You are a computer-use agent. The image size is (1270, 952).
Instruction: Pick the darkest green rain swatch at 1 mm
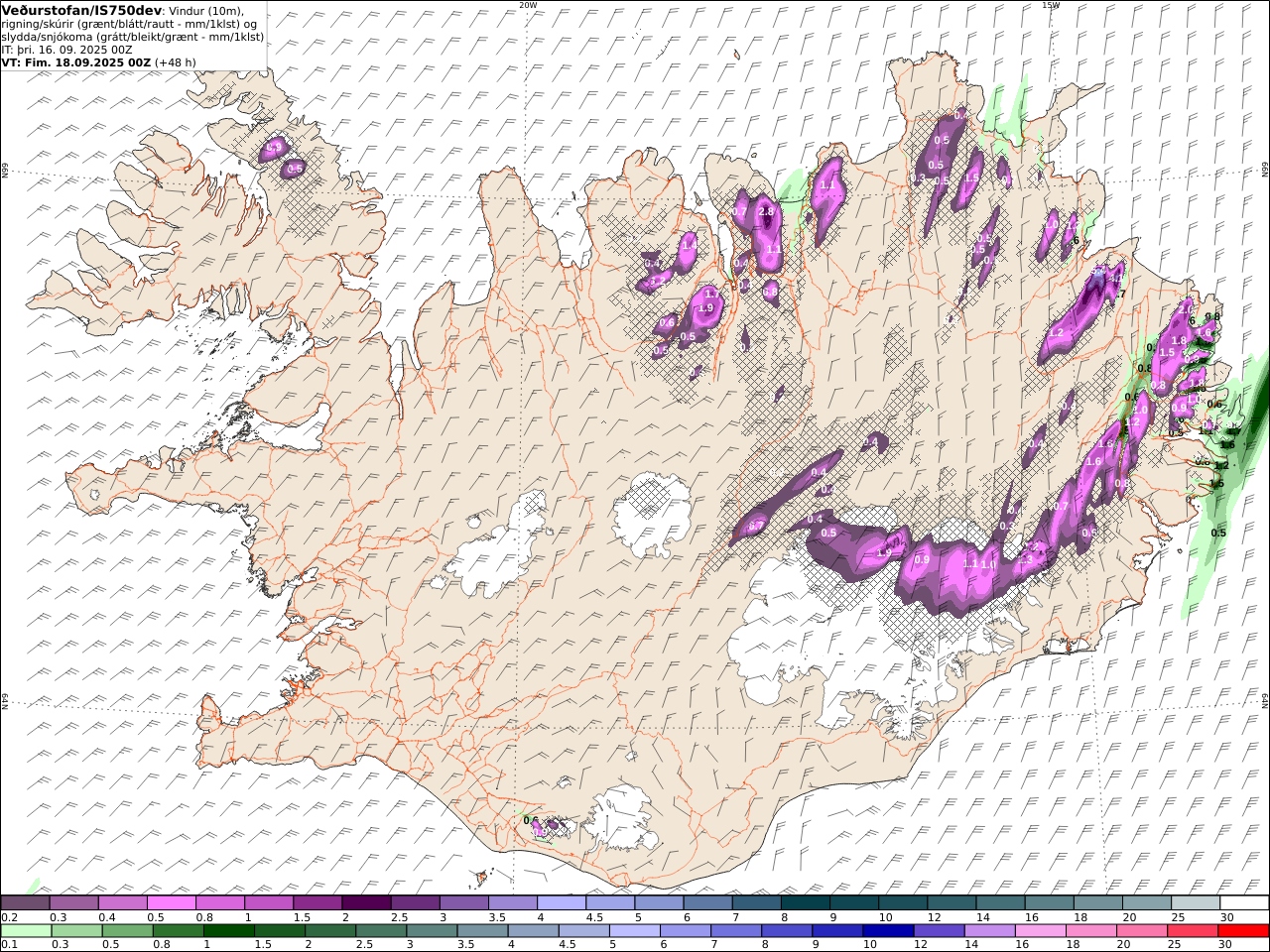229,930
